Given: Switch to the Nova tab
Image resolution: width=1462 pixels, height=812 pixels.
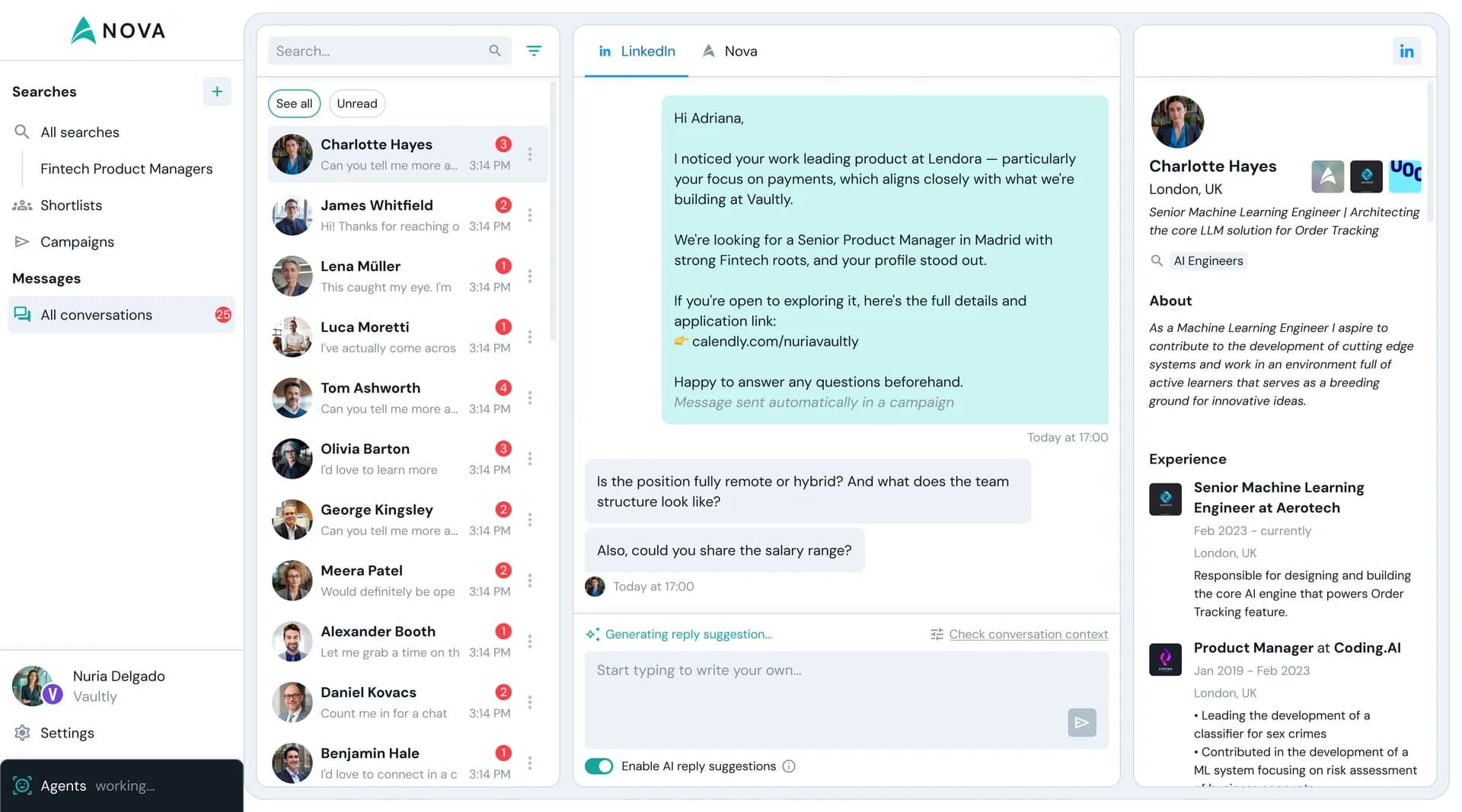Looking at the screenshot, I should pos(729,51).
